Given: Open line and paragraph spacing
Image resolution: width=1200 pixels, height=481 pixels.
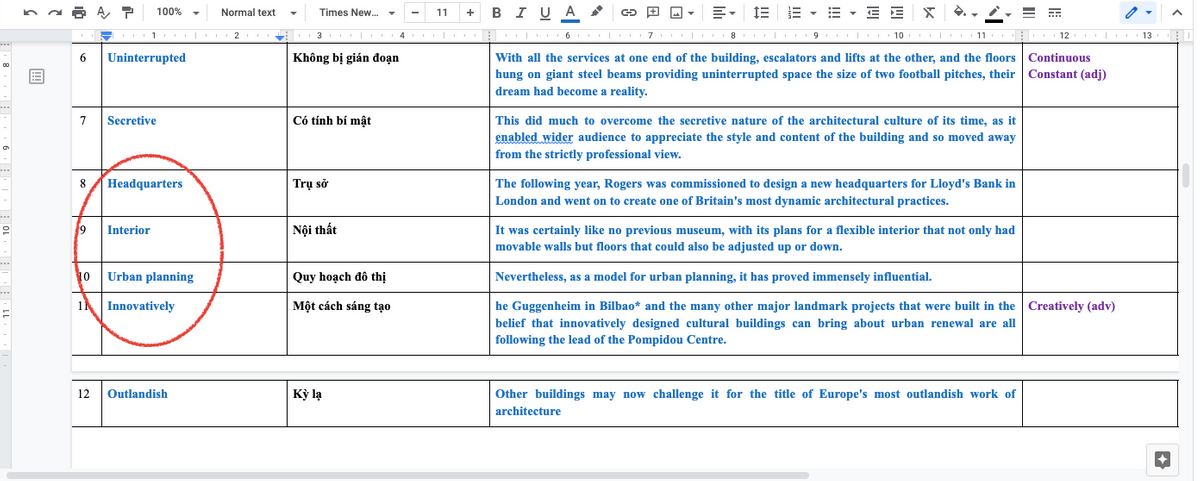Looking at the screenshot, I should point(760,13).
